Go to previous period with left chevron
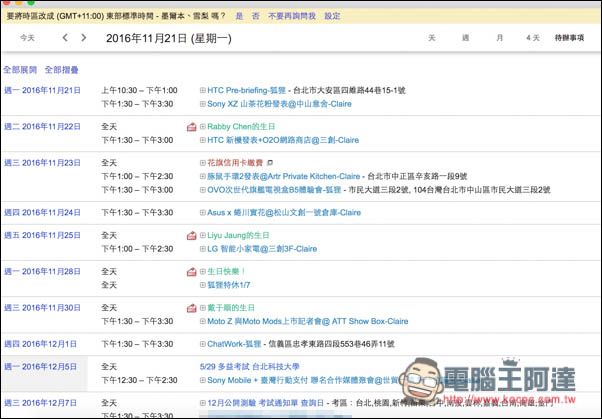Image resolution: width=602 pixels, height=419 pixels. tap(65, 38)
